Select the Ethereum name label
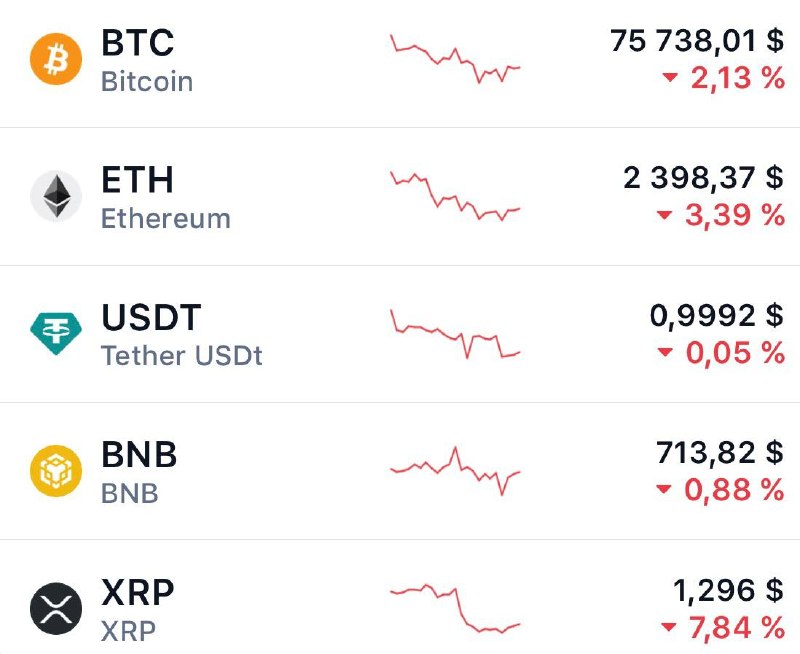The height and width of the screenshot is (654, 800). [166, 219]
